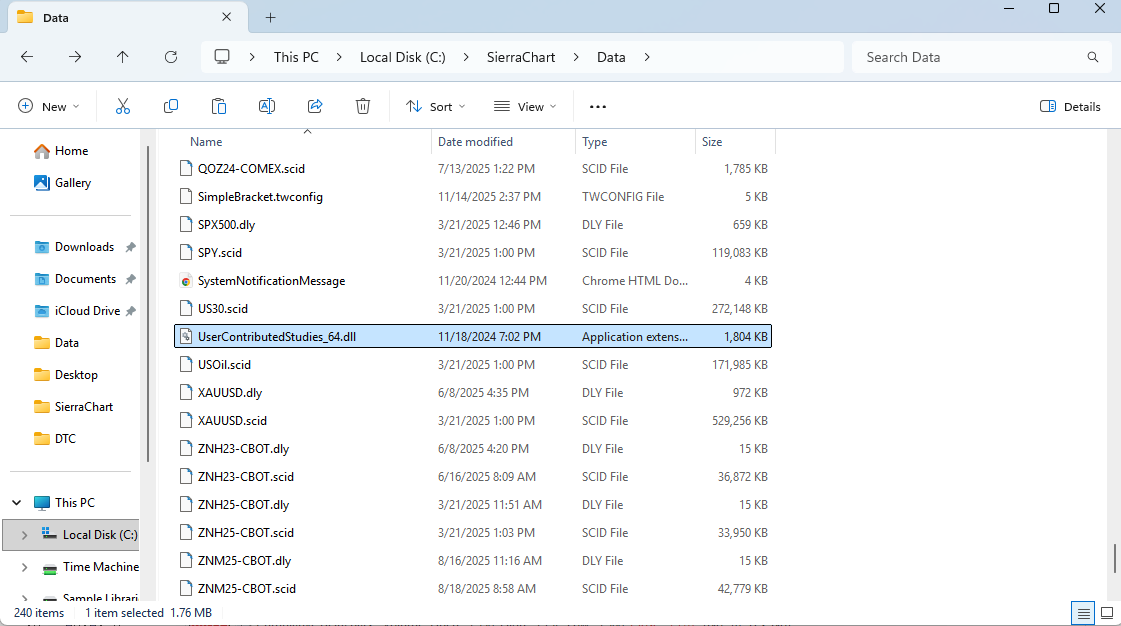
Task: Expand Time Machine in the tree
Action: 24,567
